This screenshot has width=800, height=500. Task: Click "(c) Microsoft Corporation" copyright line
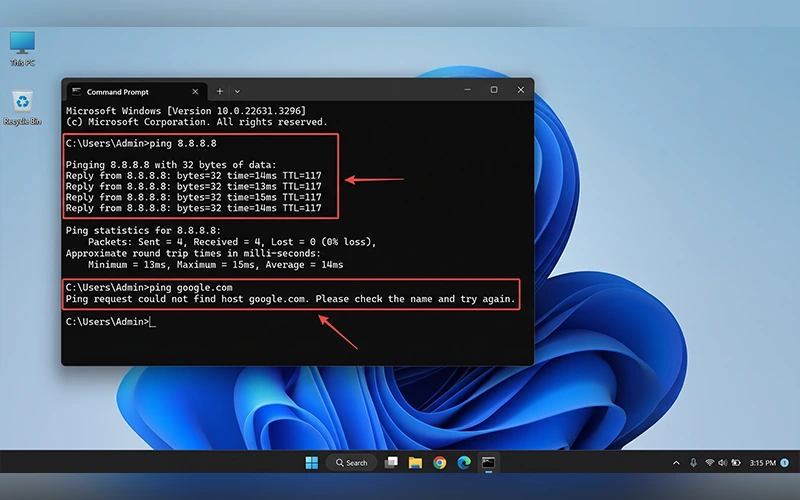[196, 122]
